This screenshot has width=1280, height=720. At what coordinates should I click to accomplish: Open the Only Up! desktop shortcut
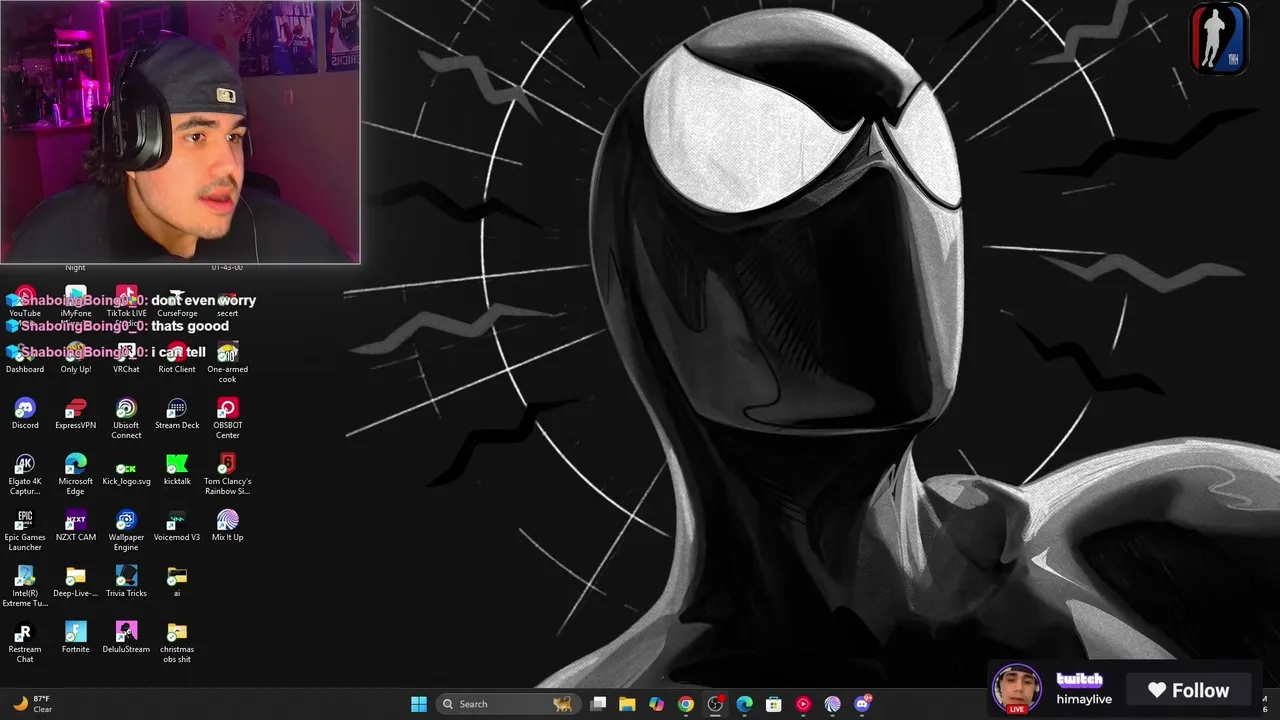tap(75, 358)
